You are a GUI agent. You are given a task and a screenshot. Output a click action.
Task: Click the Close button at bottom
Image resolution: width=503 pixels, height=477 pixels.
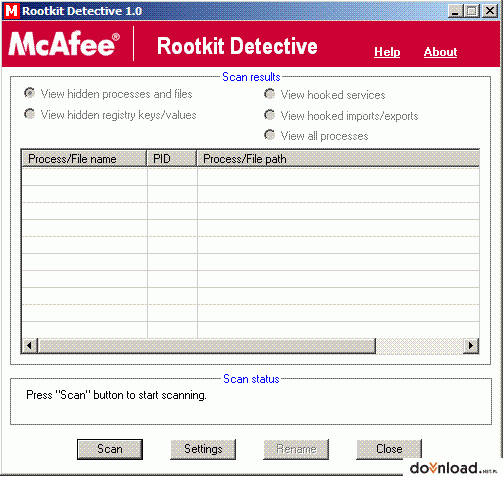click(389, 449)
